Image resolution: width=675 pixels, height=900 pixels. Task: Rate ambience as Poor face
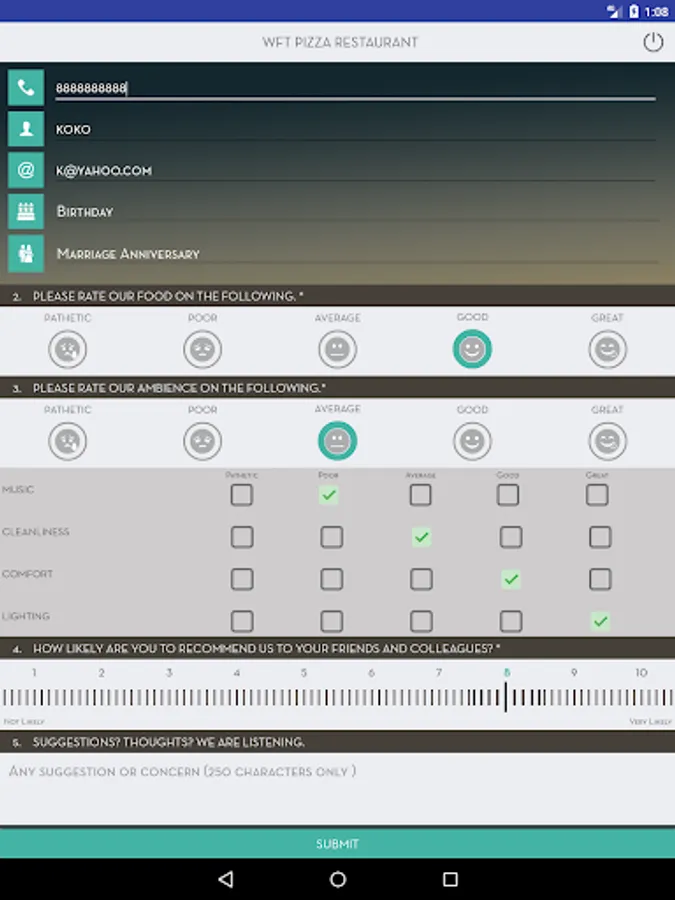(x=203, y=441)
